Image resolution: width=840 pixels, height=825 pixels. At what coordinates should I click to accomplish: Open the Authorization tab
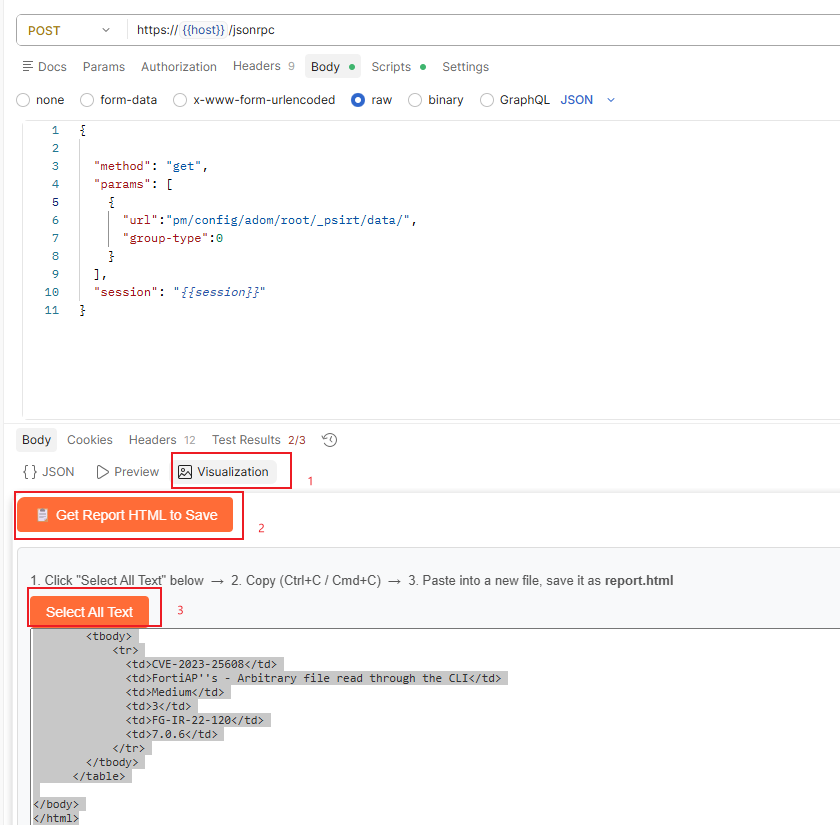179,66
